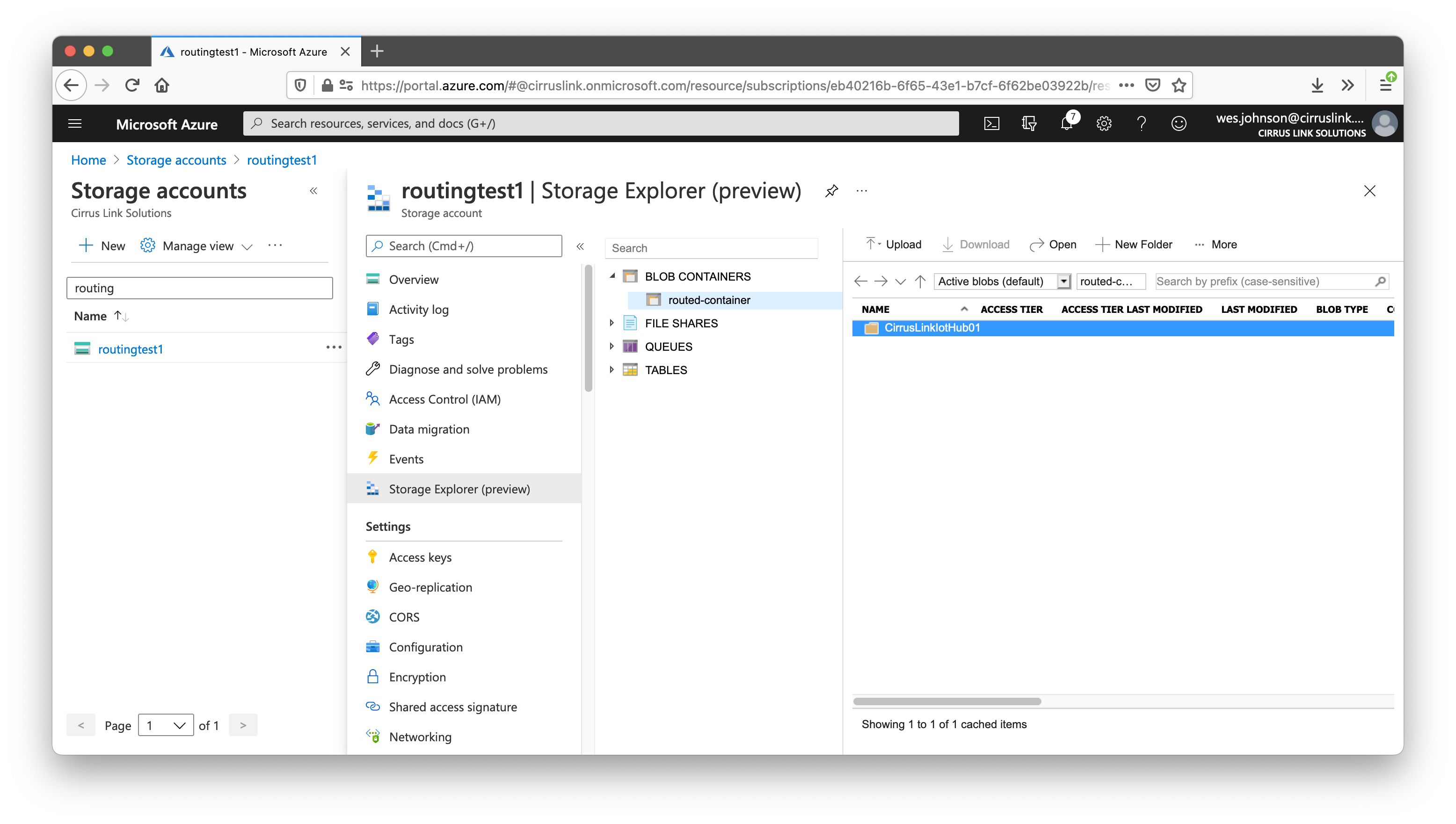The image size is (1456, 824).
Task: Open Active blobs filter dropdown
Action: tap(1064, 281)
